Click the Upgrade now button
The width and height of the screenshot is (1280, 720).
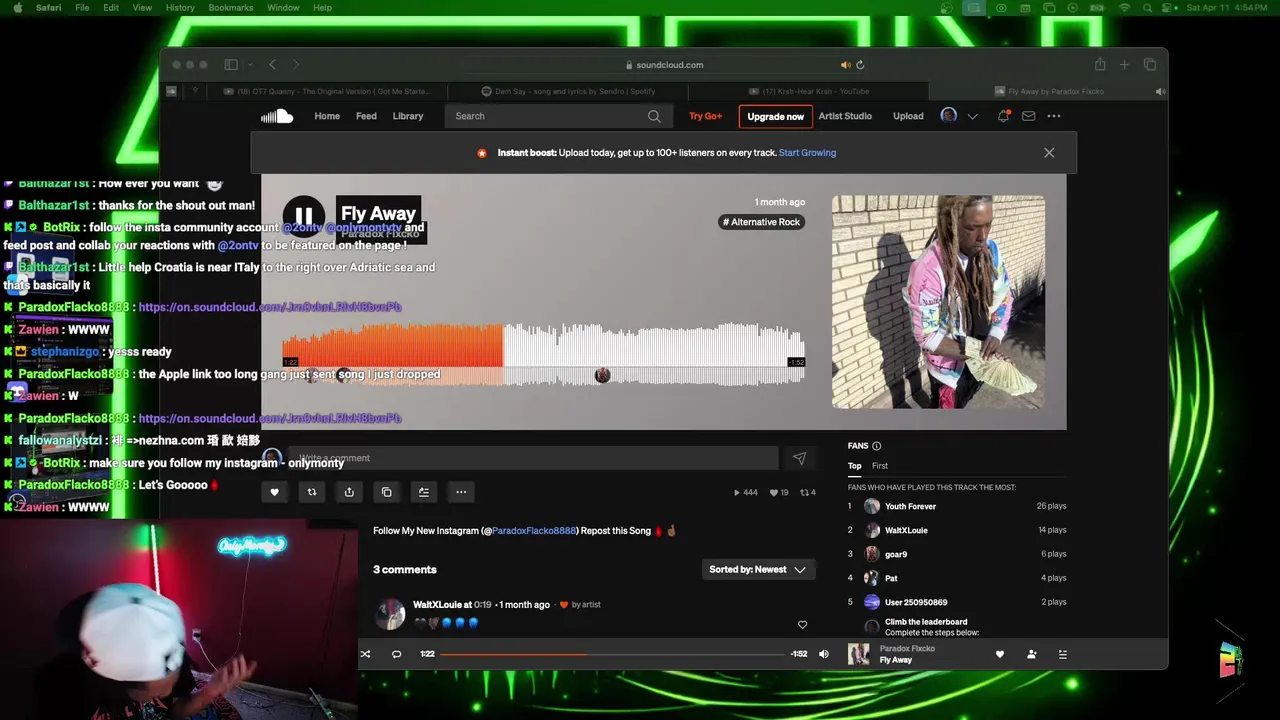775,116
